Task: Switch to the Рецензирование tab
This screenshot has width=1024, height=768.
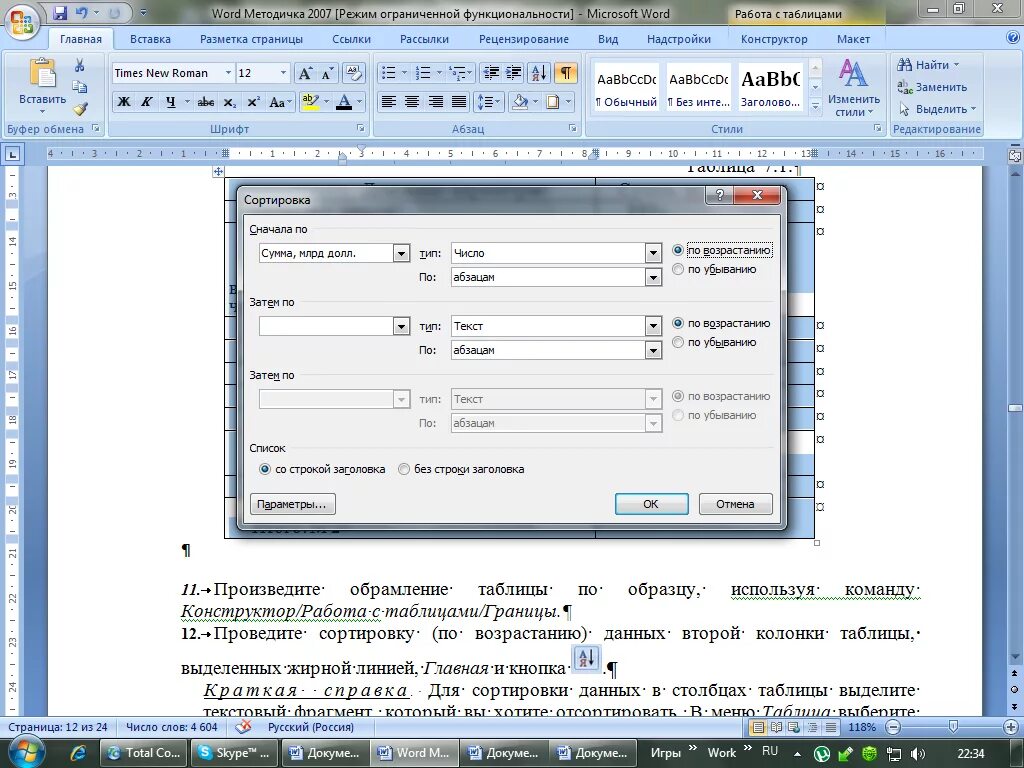Action: point(524,39)
